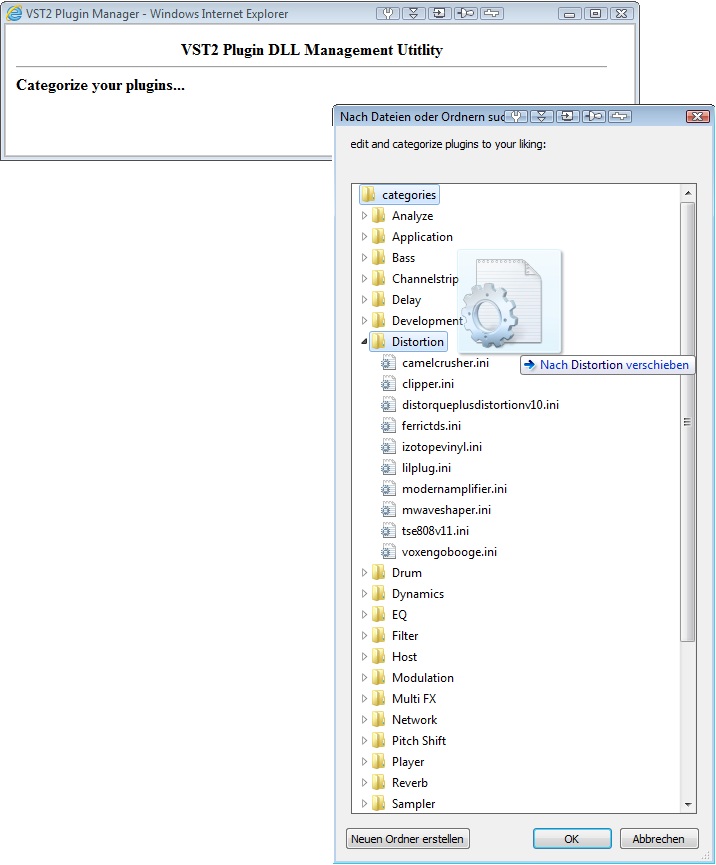Select the root categories folder
716x865 pixels.
pyautogui.click(x=408, y=195)
